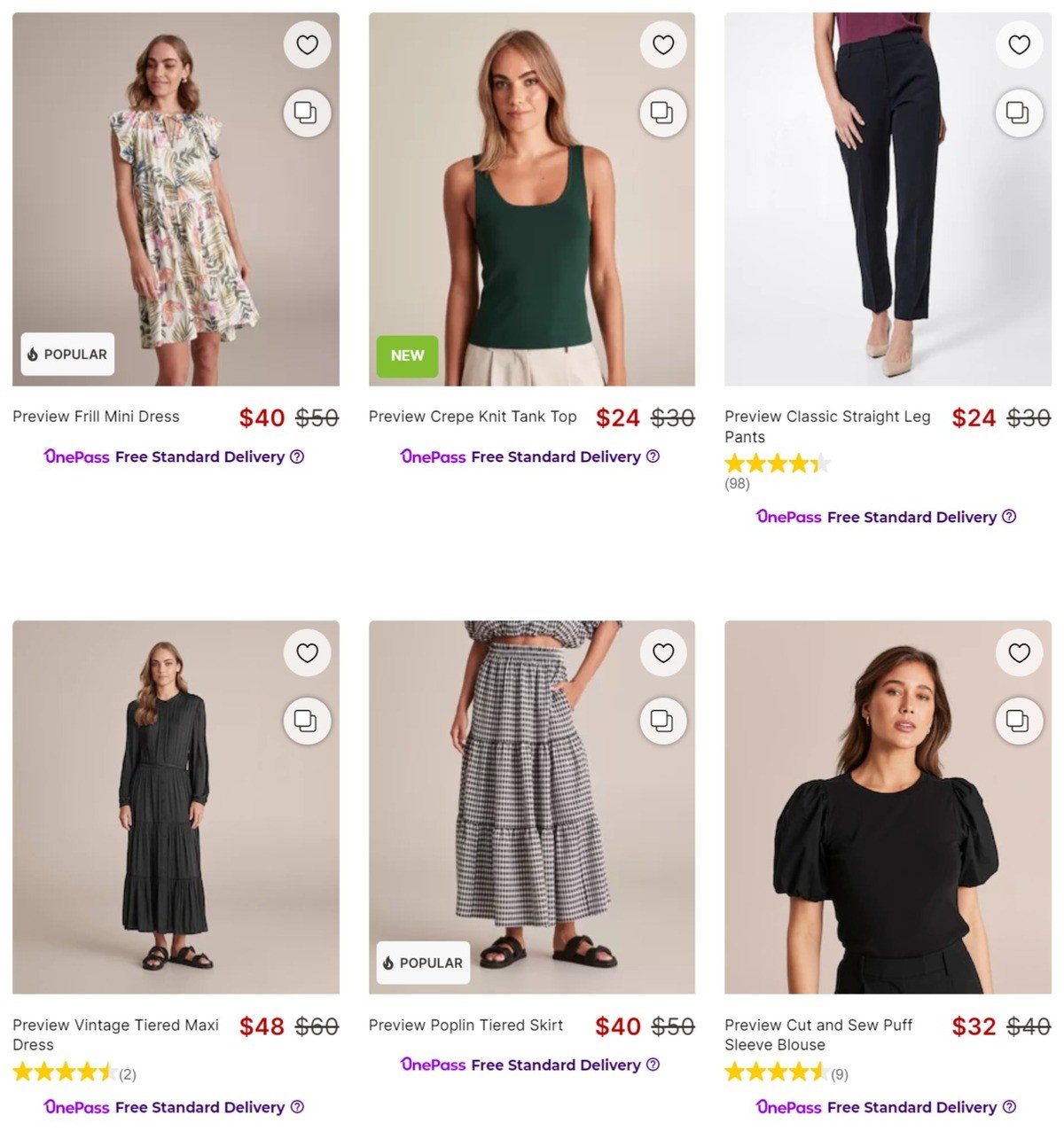Click the (98) reviews count on the pants
This screenshot has height=1131, width=1064.
pyautogui.click(x=736, y=484)
